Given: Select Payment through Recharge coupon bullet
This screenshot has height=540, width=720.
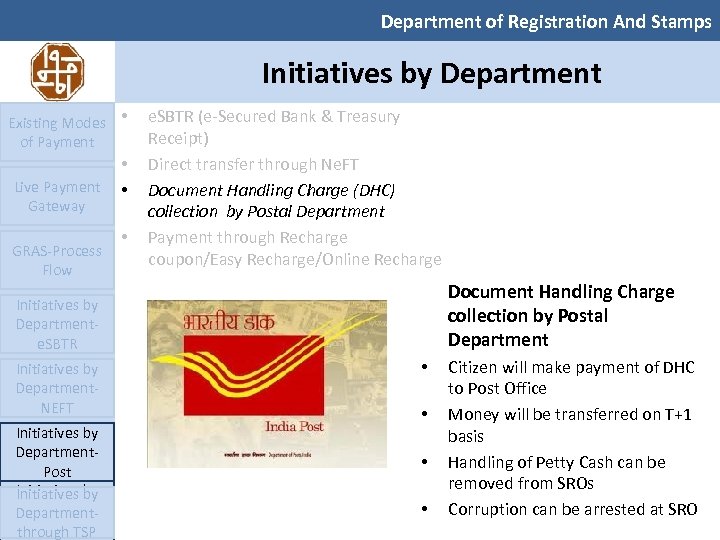Looking at the screenshot, I should click(294, 248).
